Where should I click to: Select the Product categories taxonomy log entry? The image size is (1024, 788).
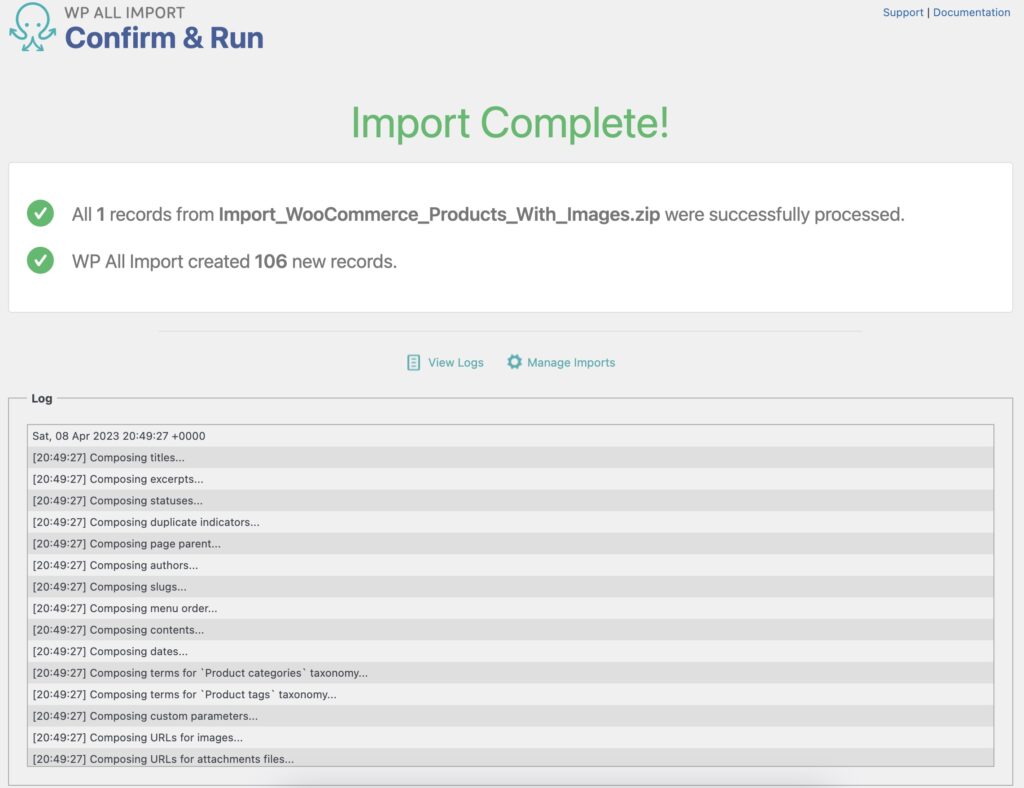click(x=200, y=672)
